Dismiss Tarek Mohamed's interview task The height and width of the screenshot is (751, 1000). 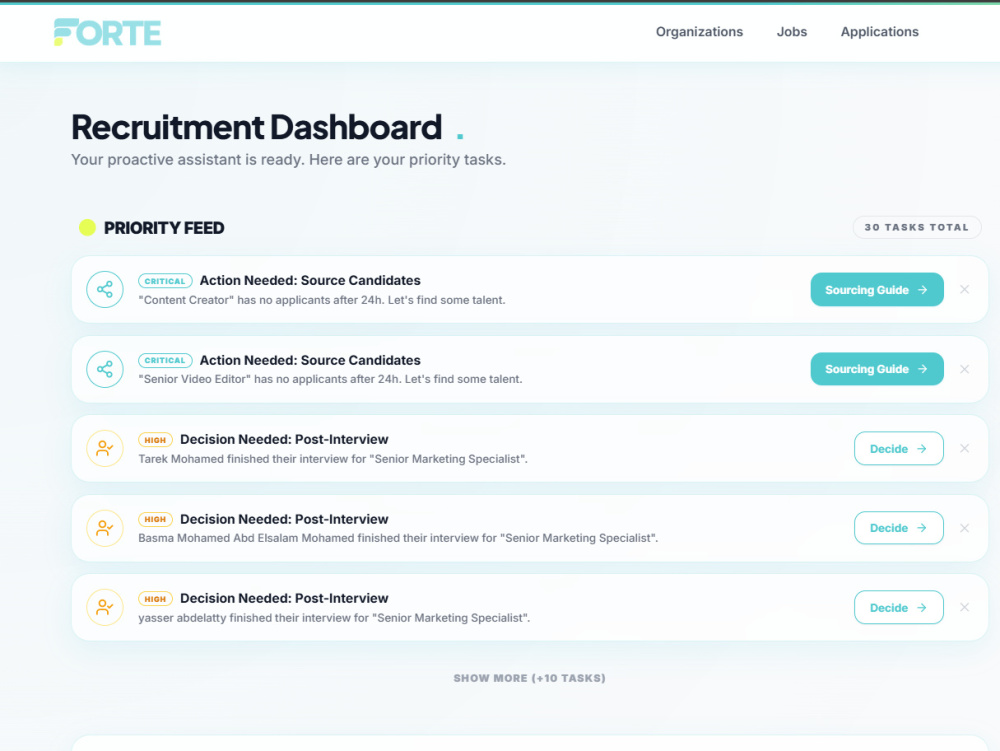[x=965, y=449]
